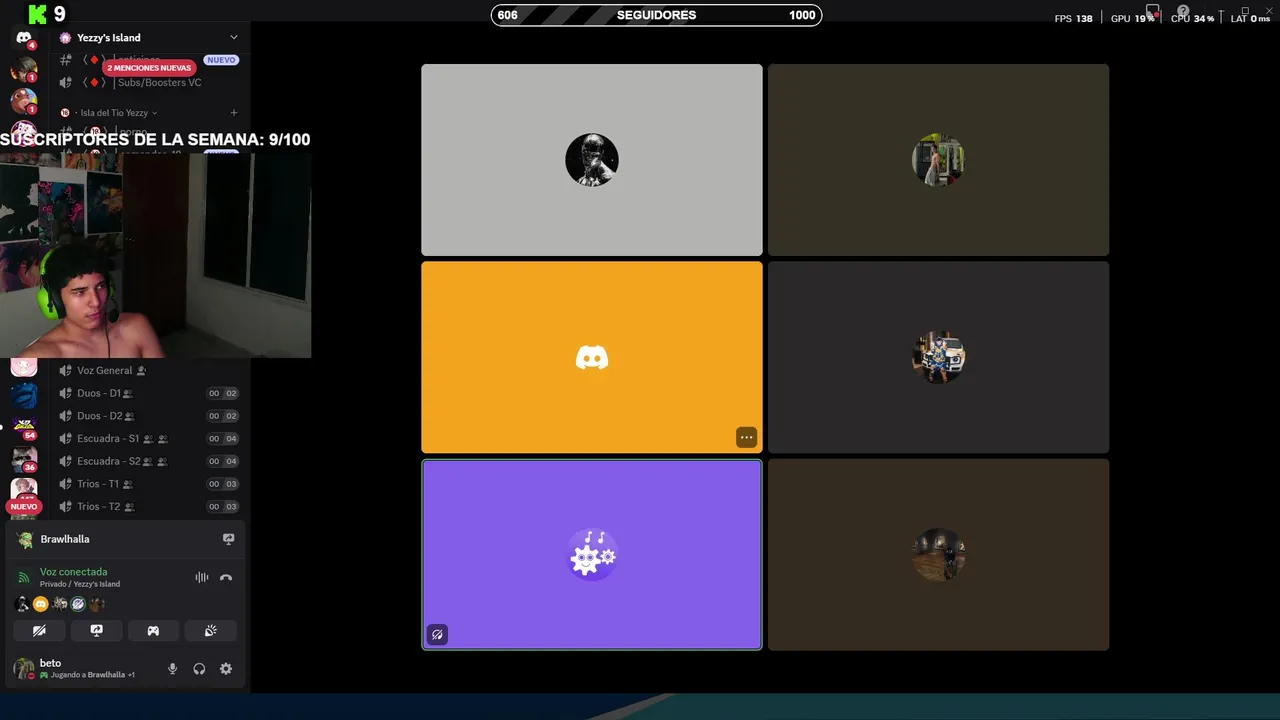The height and width of the screenshot is (720, 1280).
Task: Click the orange Discord avatar in voice panel
Action: click(41, 604)
